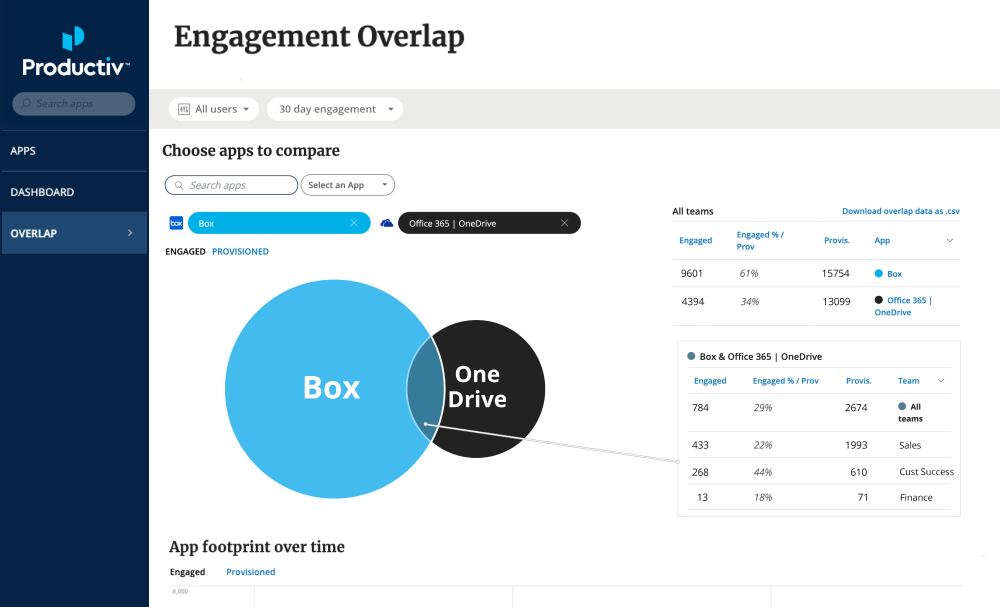Sort overlap table by Engaged % / Prov
Viewport: 1000px width, 607px height.
786,381
